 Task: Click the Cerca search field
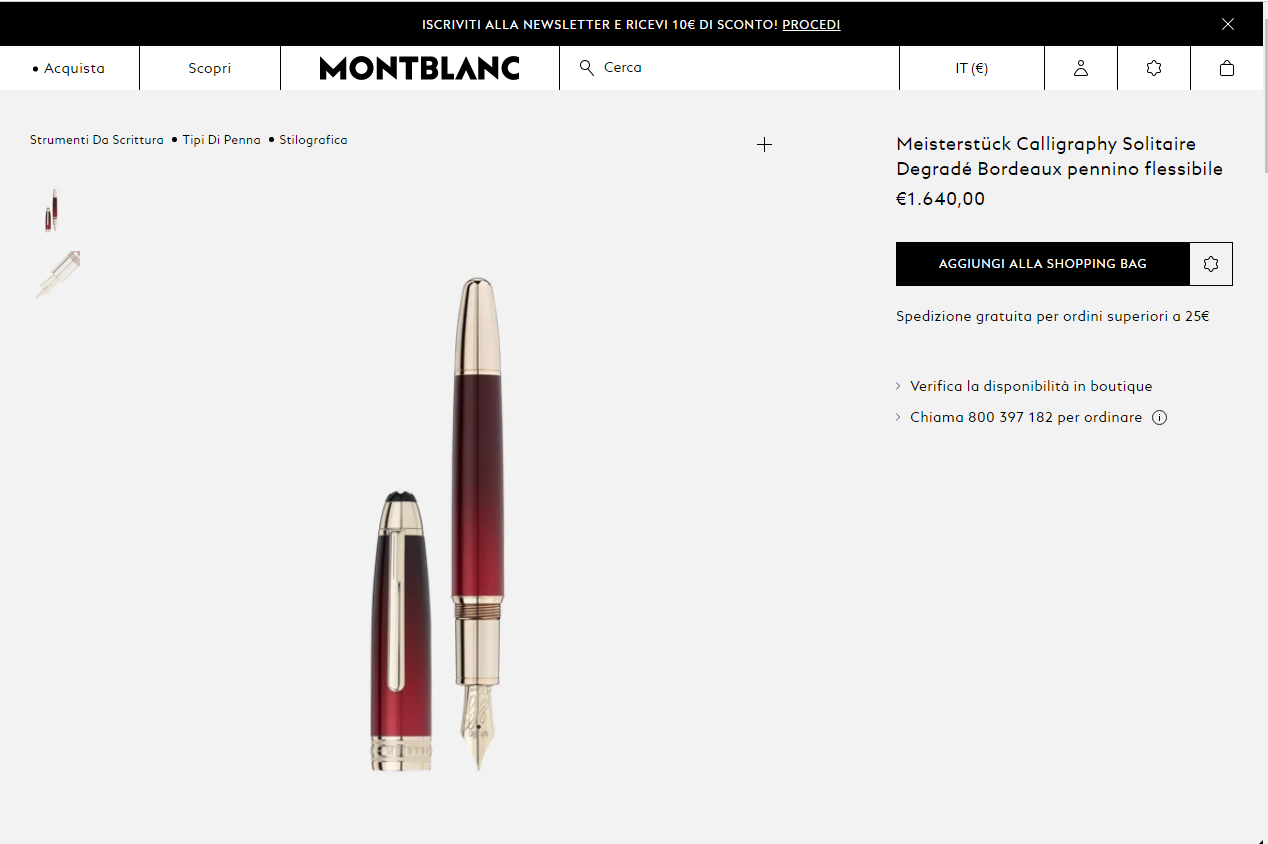740,68
